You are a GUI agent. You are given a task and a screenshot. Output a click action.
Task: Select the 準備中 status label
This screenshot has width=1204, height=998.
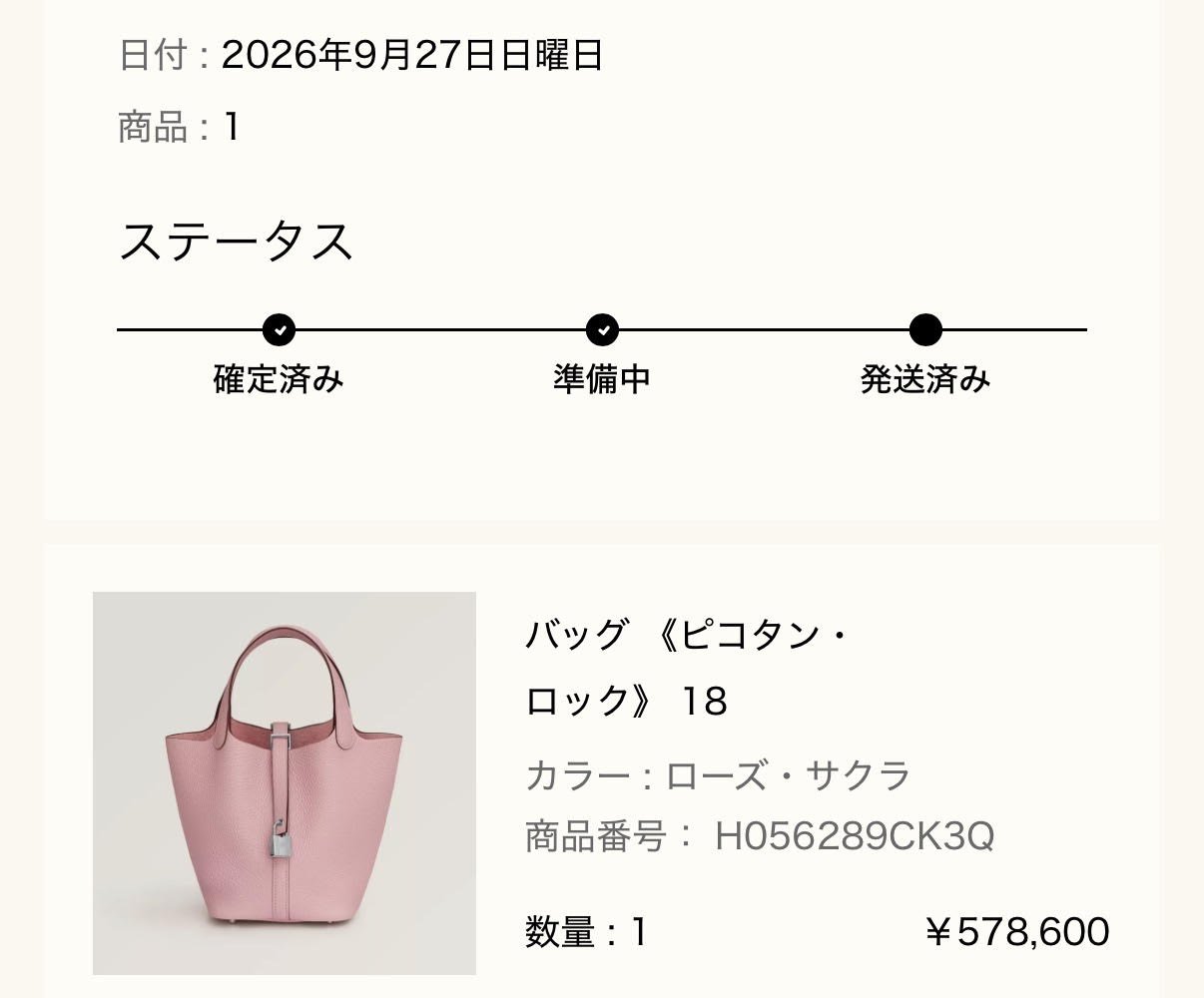coord(602,379)
